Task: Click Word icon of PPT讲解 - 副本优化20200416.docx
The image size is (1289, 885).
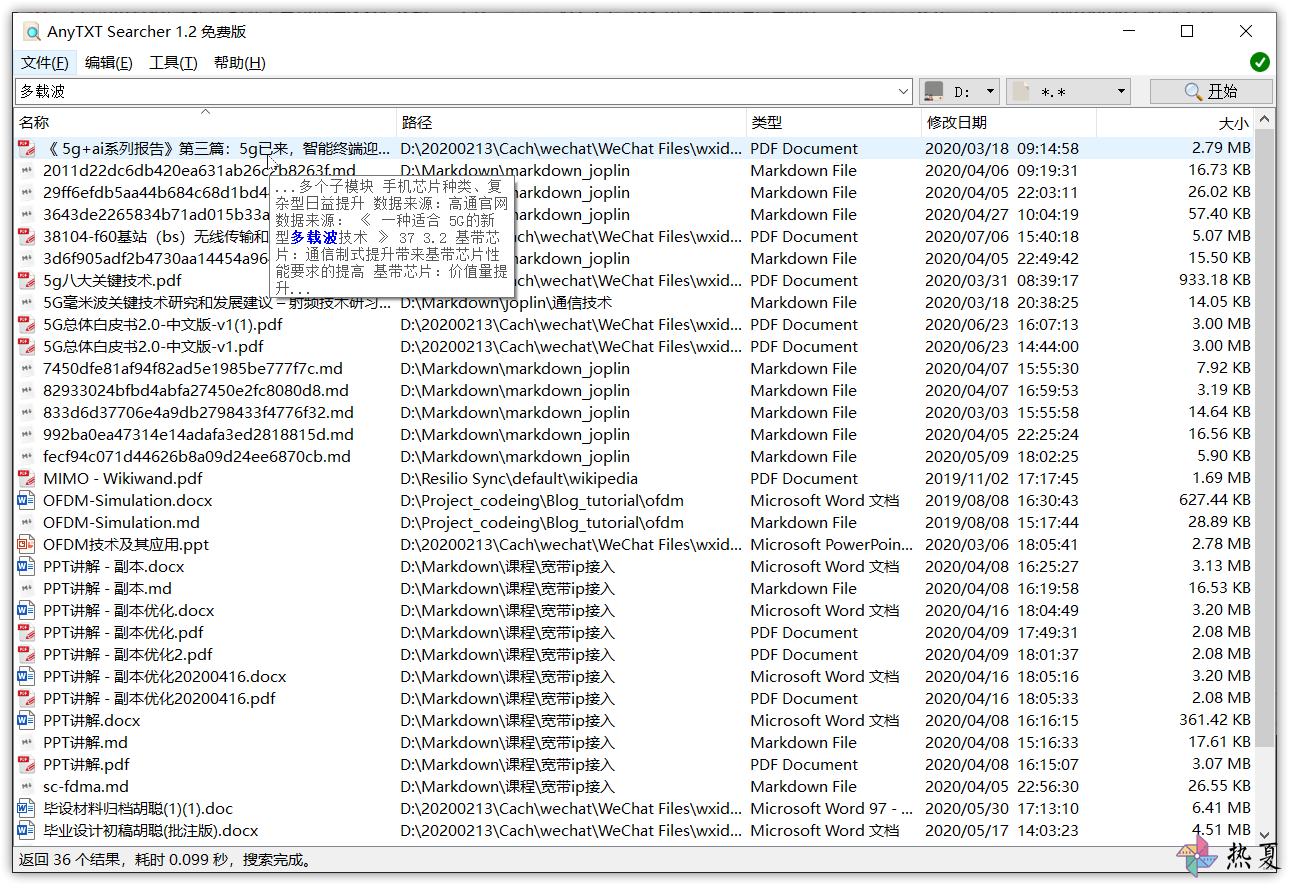Action: pos(27,677)
